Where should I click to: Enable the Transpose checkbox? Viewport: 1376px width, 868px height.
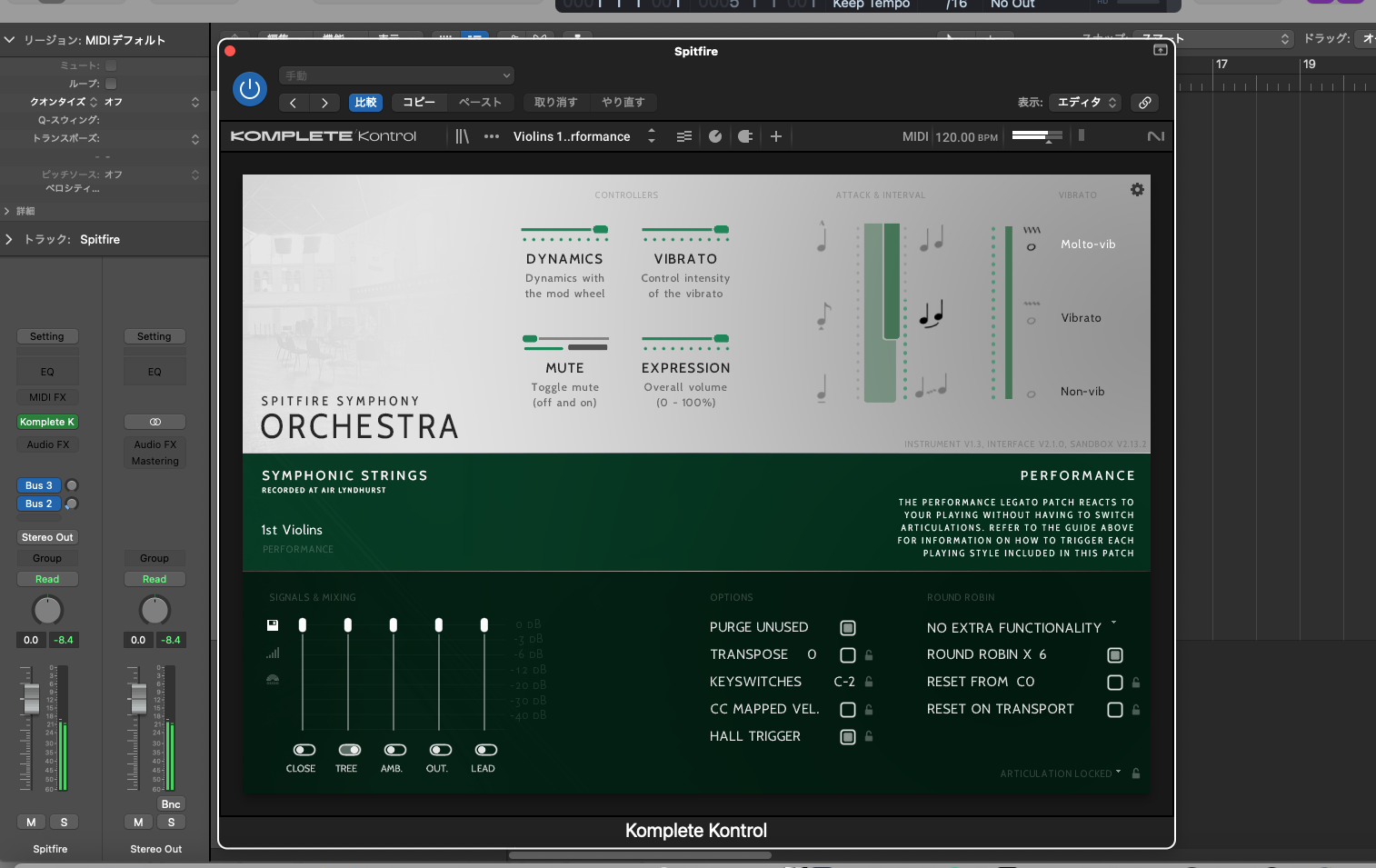pos(848,655)
